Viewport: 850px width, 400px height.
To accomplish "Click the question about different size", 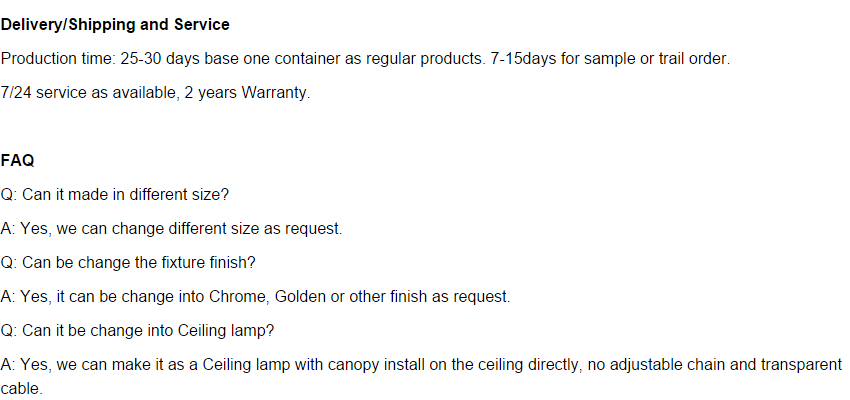I will [115, 195].
